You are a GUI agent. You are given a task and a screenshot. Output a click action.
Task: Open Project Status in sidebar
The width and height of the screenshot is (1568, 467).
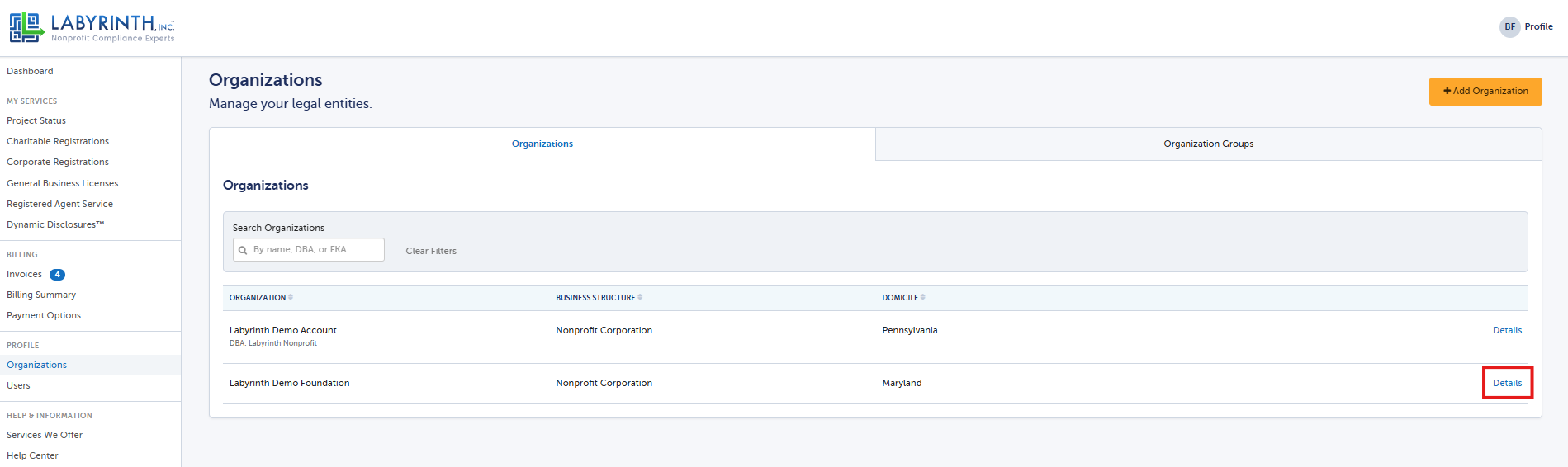coord(36,120)
